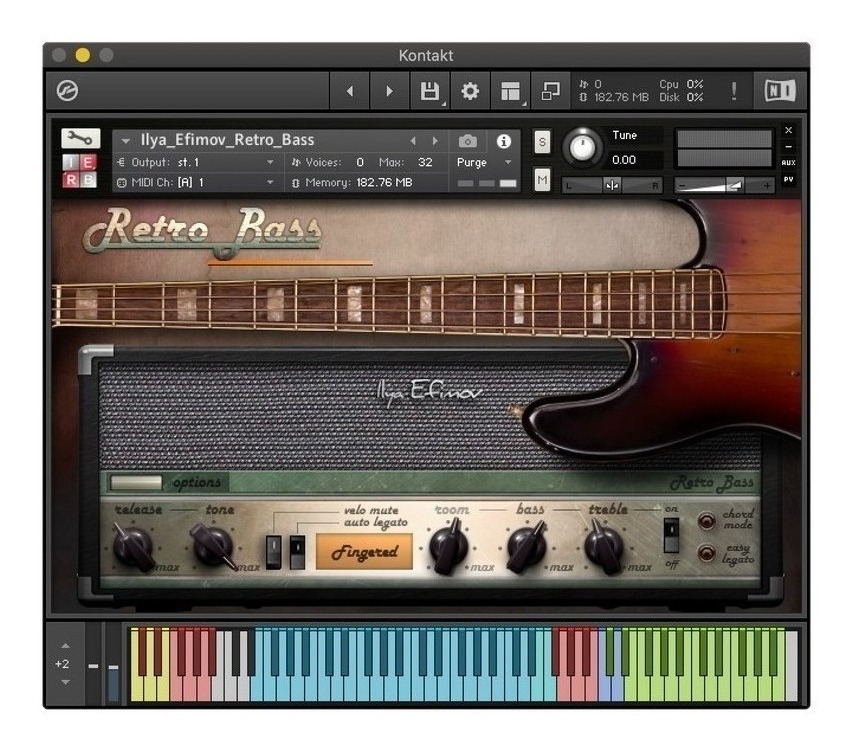
Task: Click the Voices 0 readout
Action: (327, 162)
